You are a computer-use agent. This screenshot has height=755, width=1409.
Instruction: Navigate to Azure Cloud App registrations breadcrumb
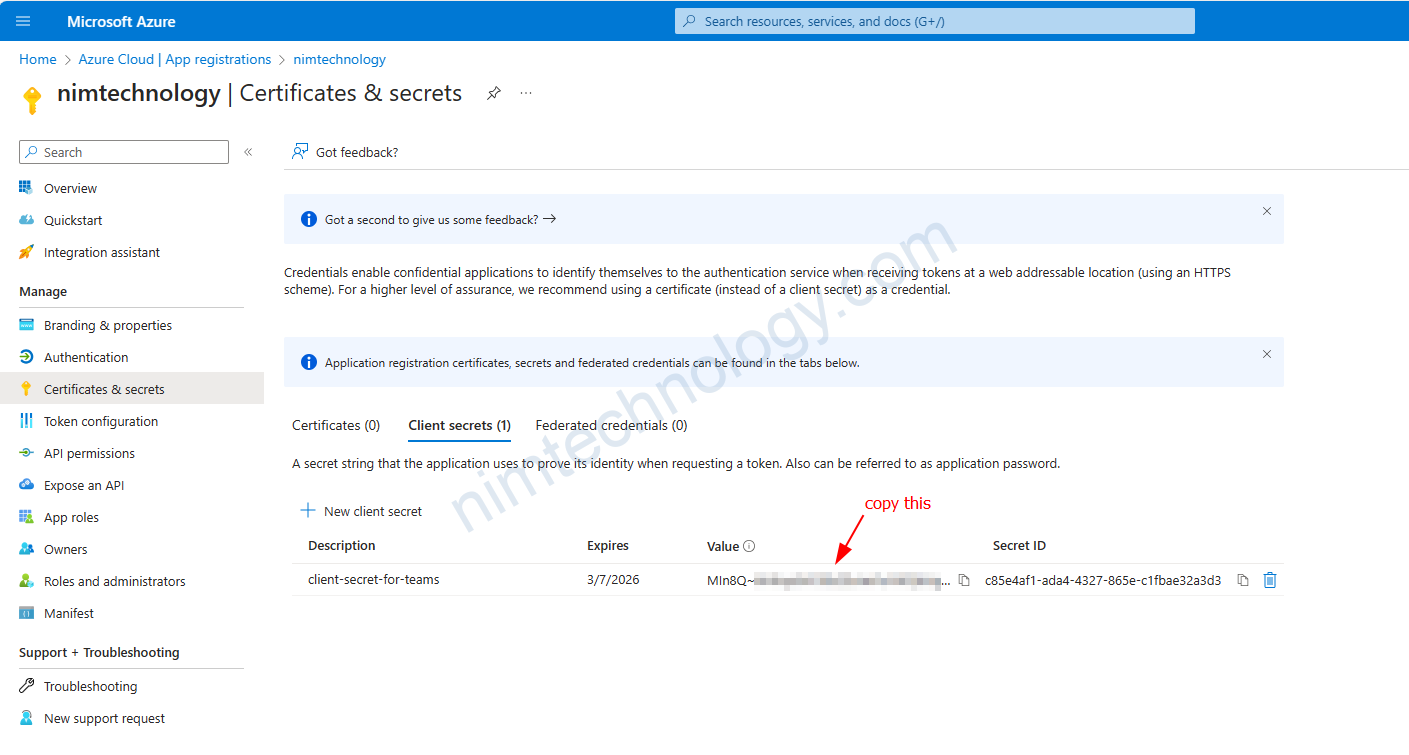(175, 59)
